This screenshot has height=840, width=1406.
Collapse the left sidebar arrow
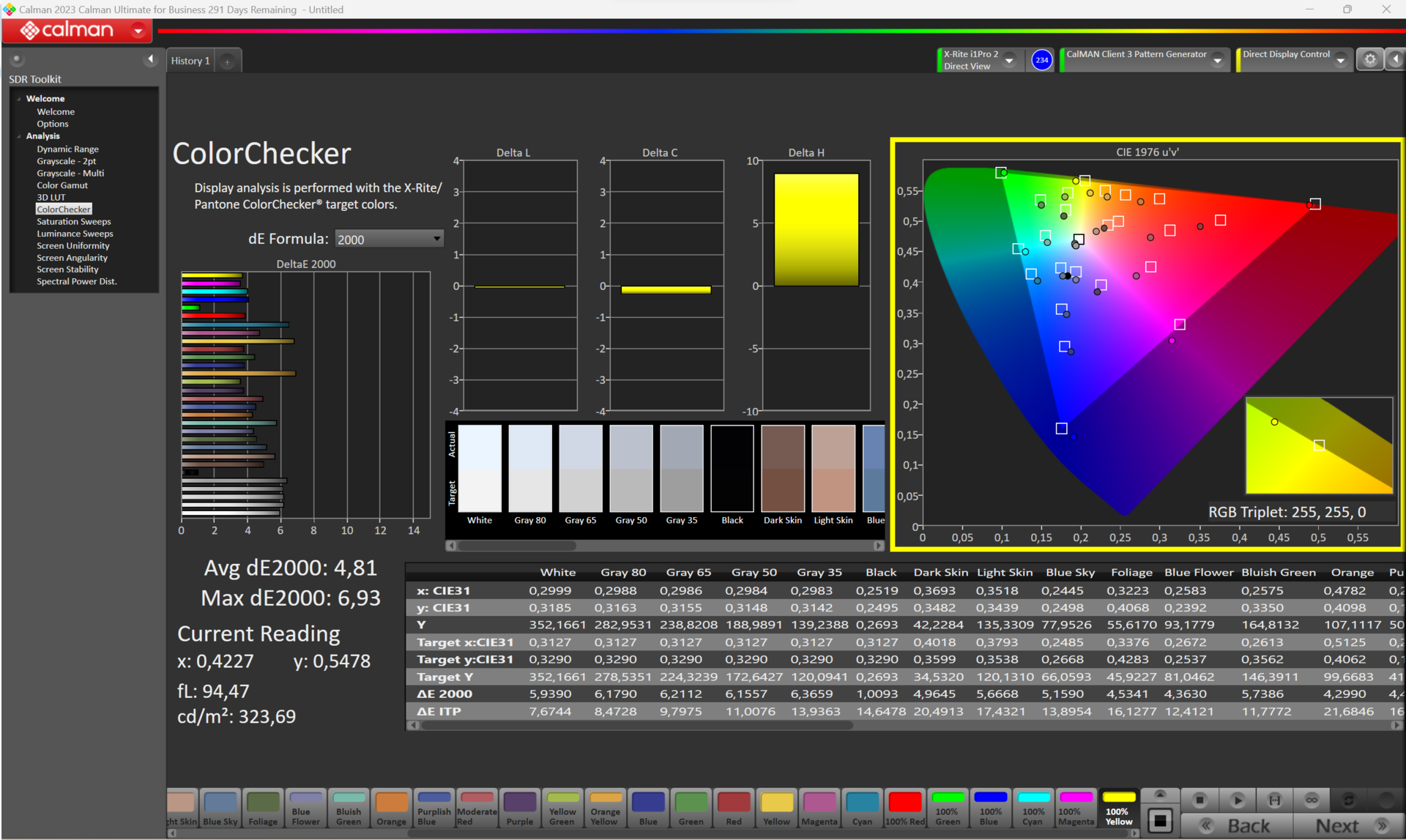(x=150, y=59)
